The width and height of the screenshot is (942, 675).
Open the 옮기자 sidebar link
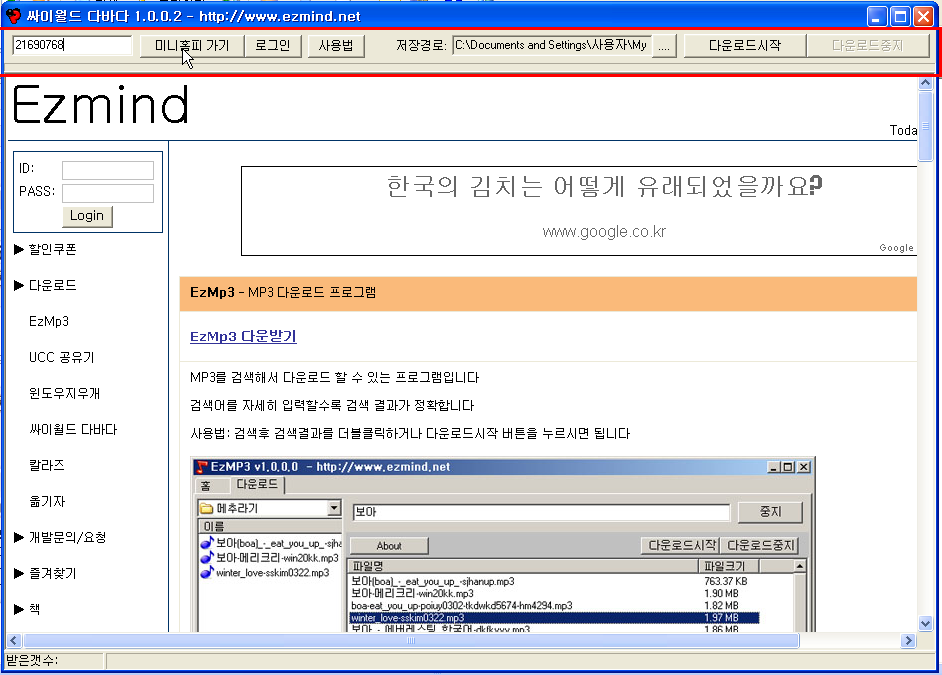point(47,501)
